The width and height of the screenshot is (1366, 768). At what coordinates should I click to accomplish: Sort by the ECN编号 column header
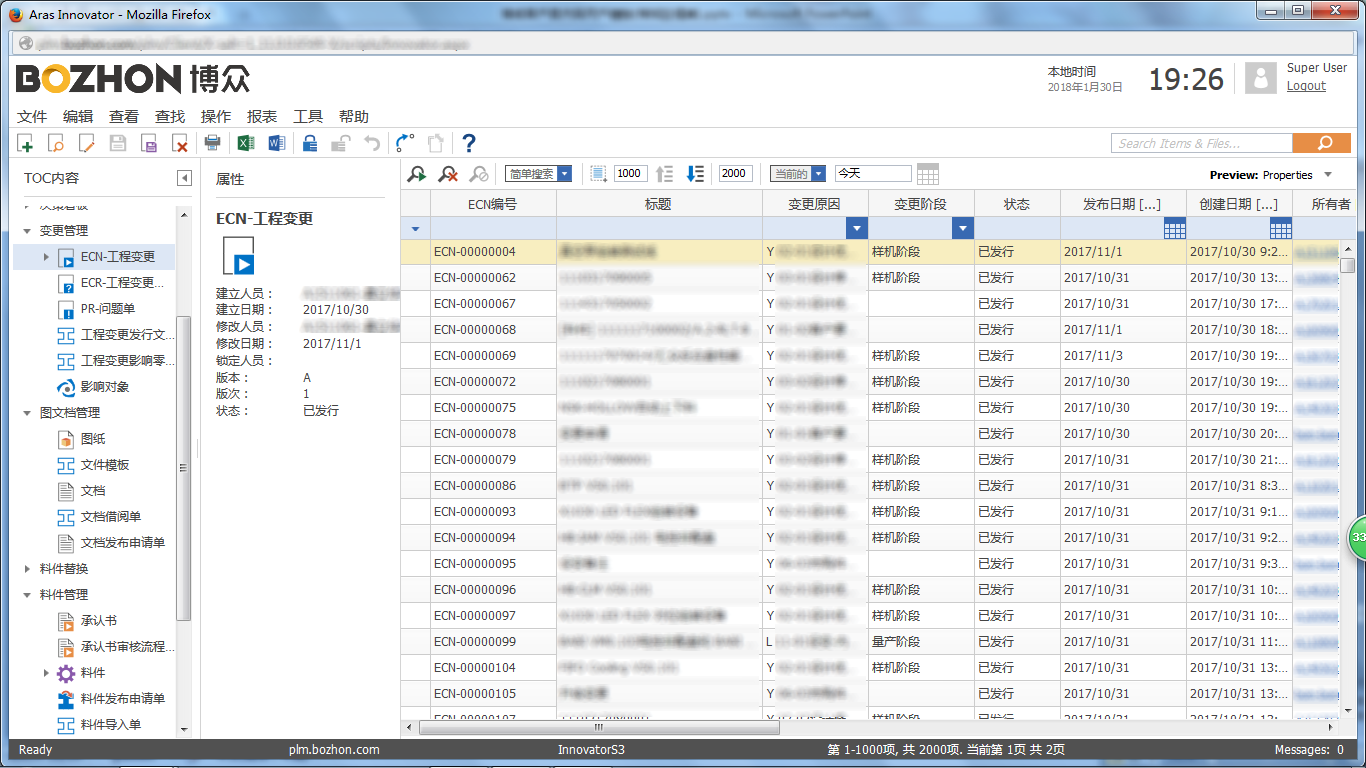click(x=493, y=204)
